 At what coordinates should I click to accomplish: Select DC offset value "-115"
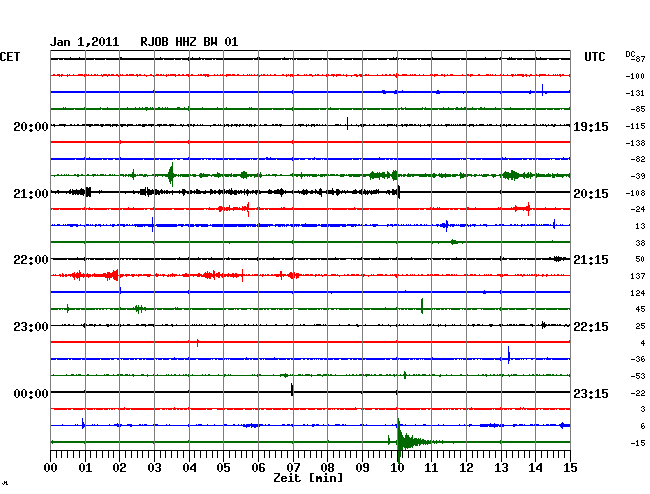tap(635, 126)
